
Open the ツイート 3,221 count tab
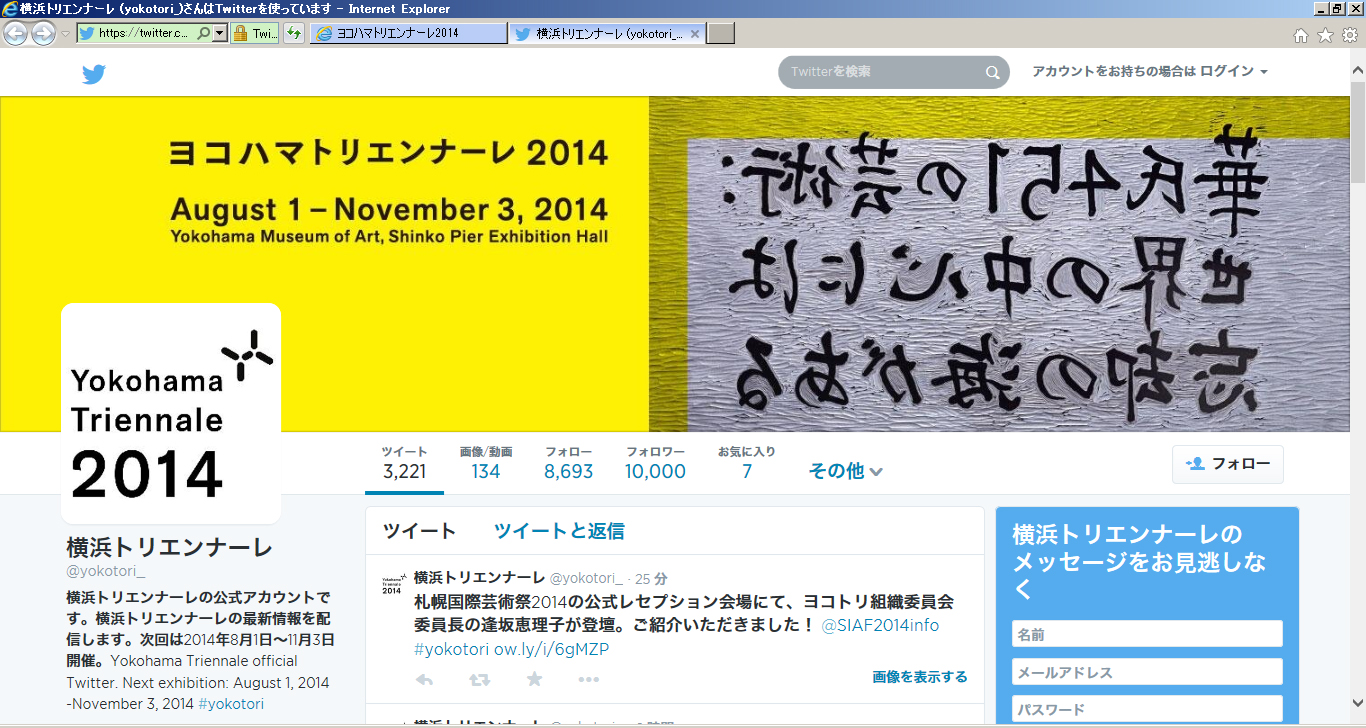tap(405, 463)
